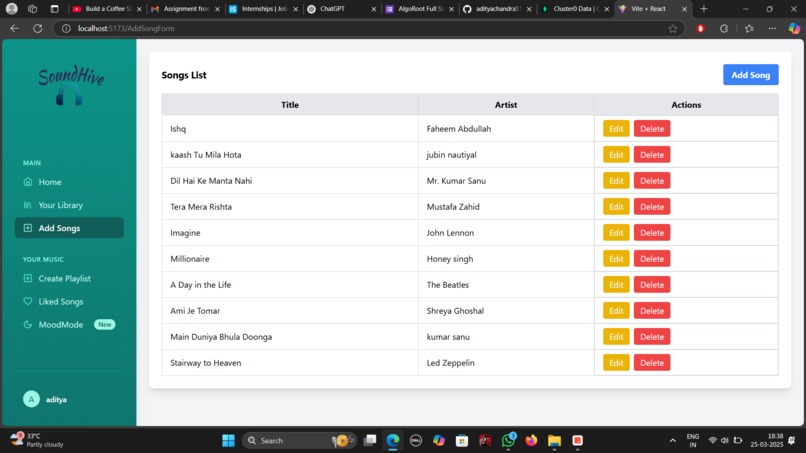Click the Create Playlist plus icon

click(x=28, y=278)
